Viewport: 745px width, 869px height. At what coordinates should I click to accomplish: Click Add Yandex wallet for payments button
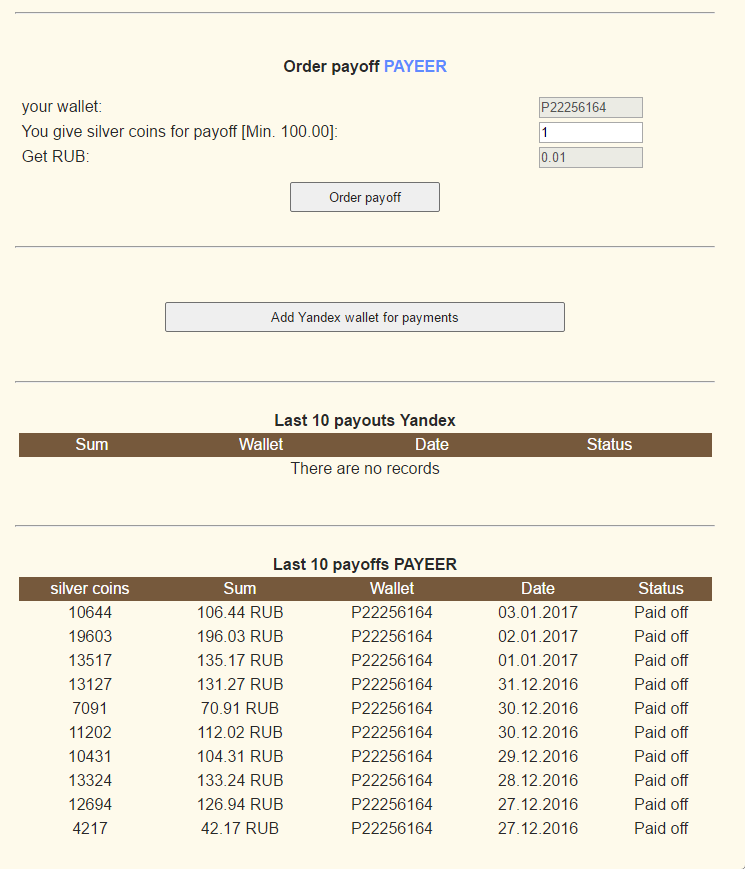point(365,317)
